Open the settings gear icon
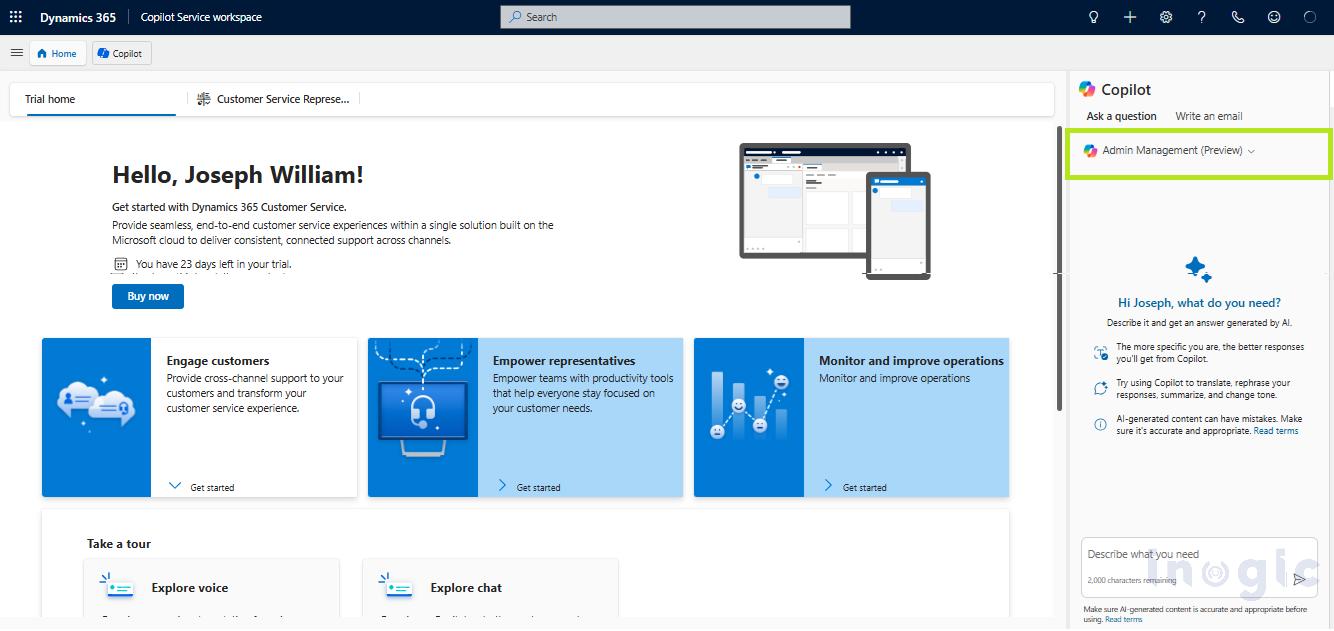This screenshot has height=631, width=1334. [1166, 17]
